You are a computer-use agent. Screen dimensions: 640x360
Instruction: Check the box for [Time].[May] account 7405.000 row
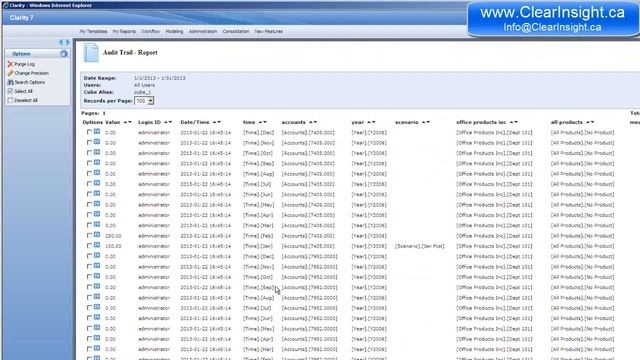[89, 205]
